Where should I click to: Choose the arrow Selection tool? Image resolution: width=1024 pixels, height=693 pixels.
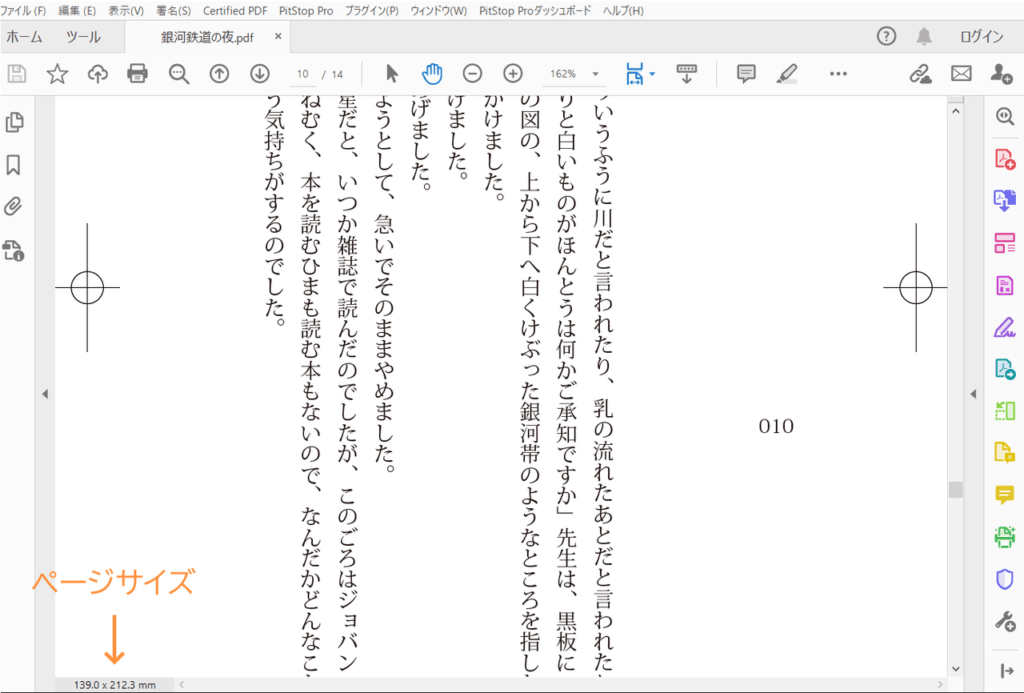click(x=392, y=73)
